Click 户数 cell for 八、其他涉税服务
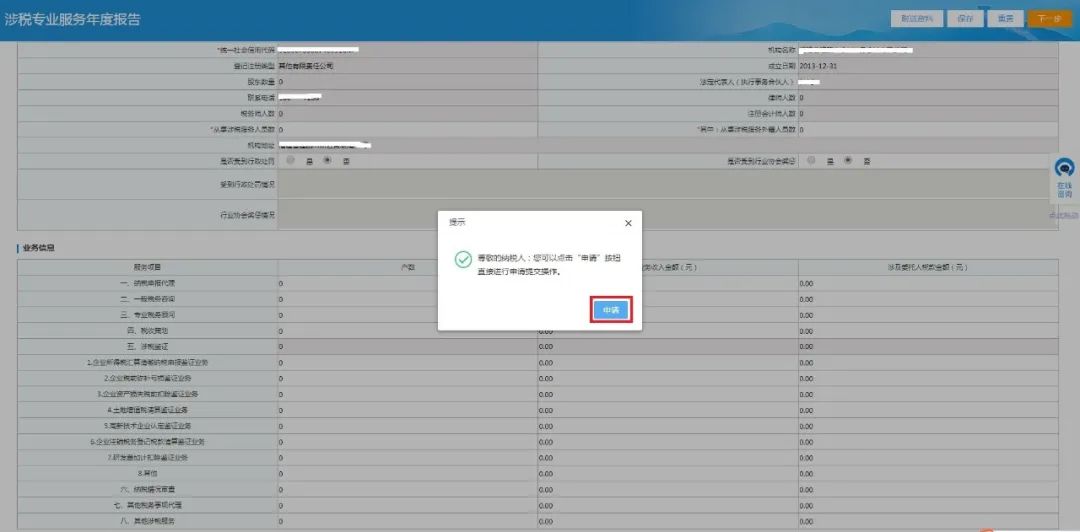The width and height of the screenshot is (1080, 532). tap(407, 522)
